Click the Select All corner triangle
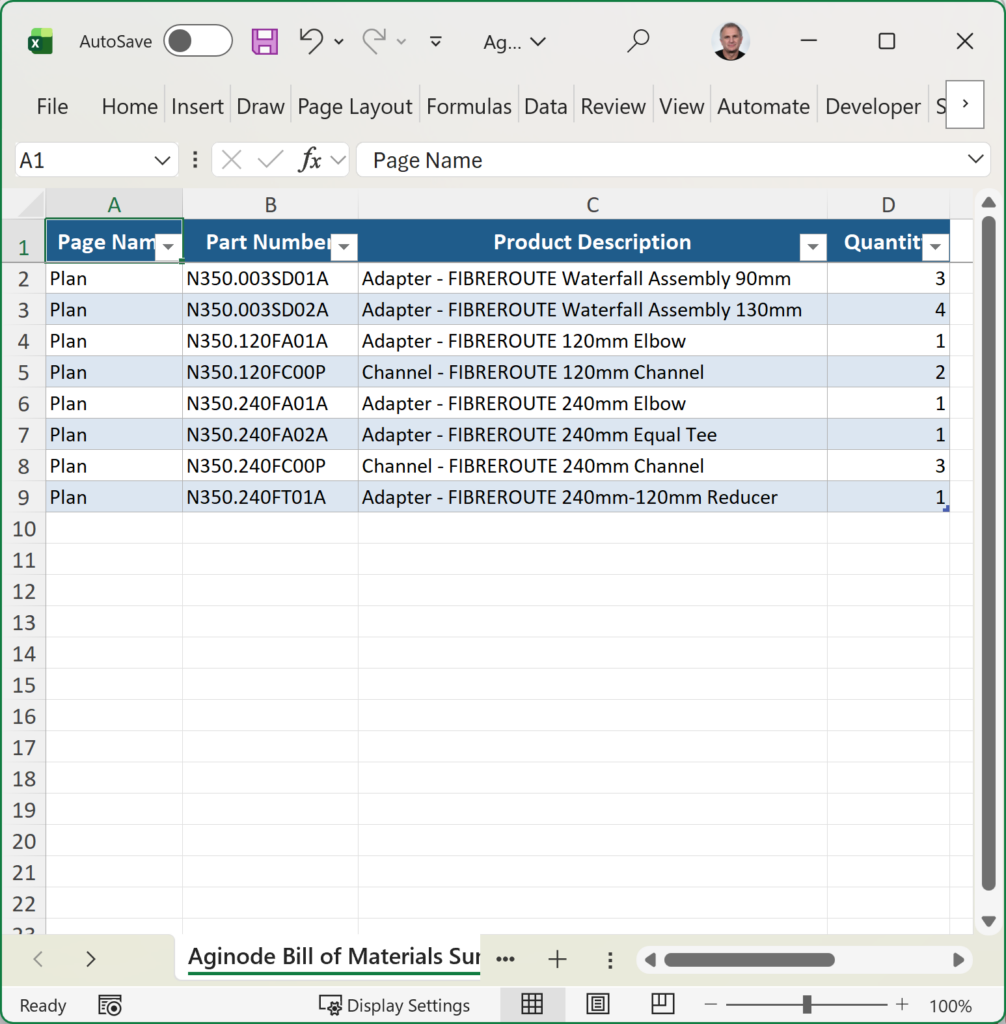The image size is (1006, 1024). [29, 204]
